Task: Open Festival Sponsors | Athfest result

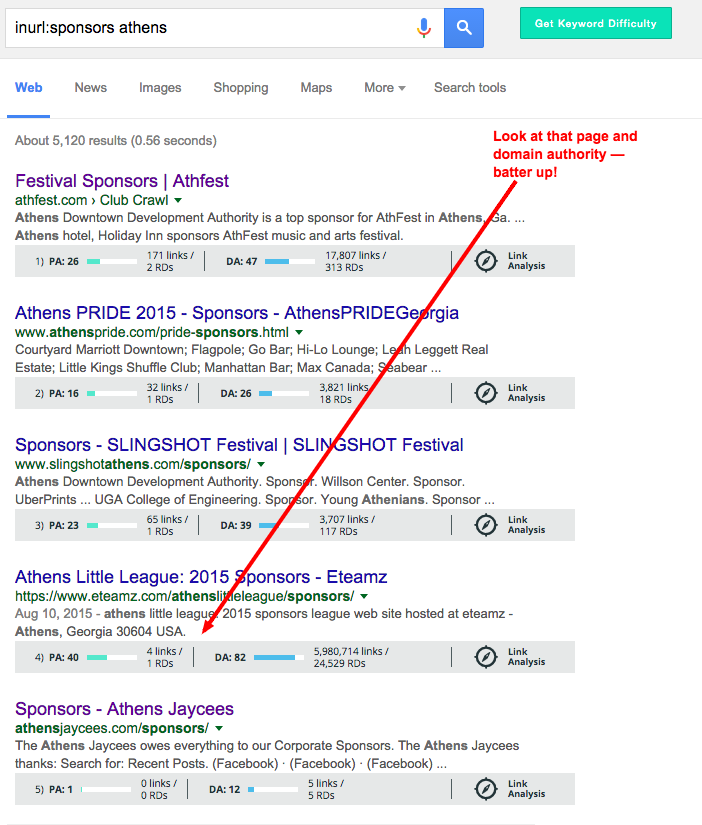Action: tap(122, 181)
